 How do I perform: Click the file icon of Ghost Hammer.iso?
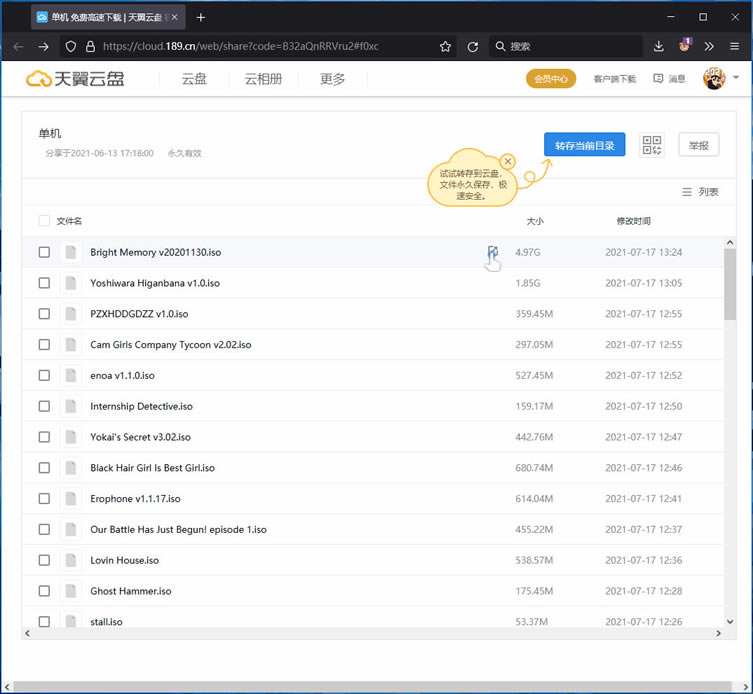point(71,591)
